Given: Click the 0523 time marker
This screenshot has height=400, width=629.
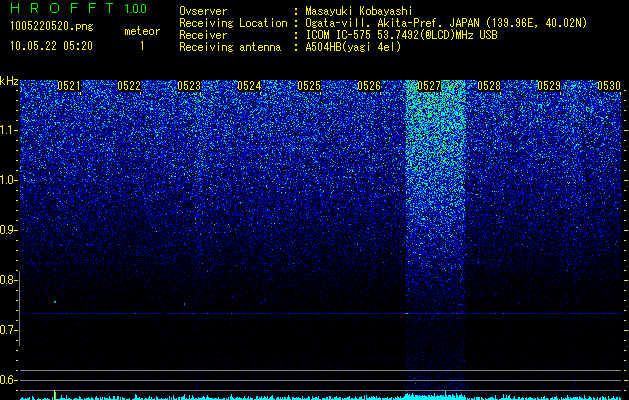Looking at the screenshot, I should click(x=189, y=86).
